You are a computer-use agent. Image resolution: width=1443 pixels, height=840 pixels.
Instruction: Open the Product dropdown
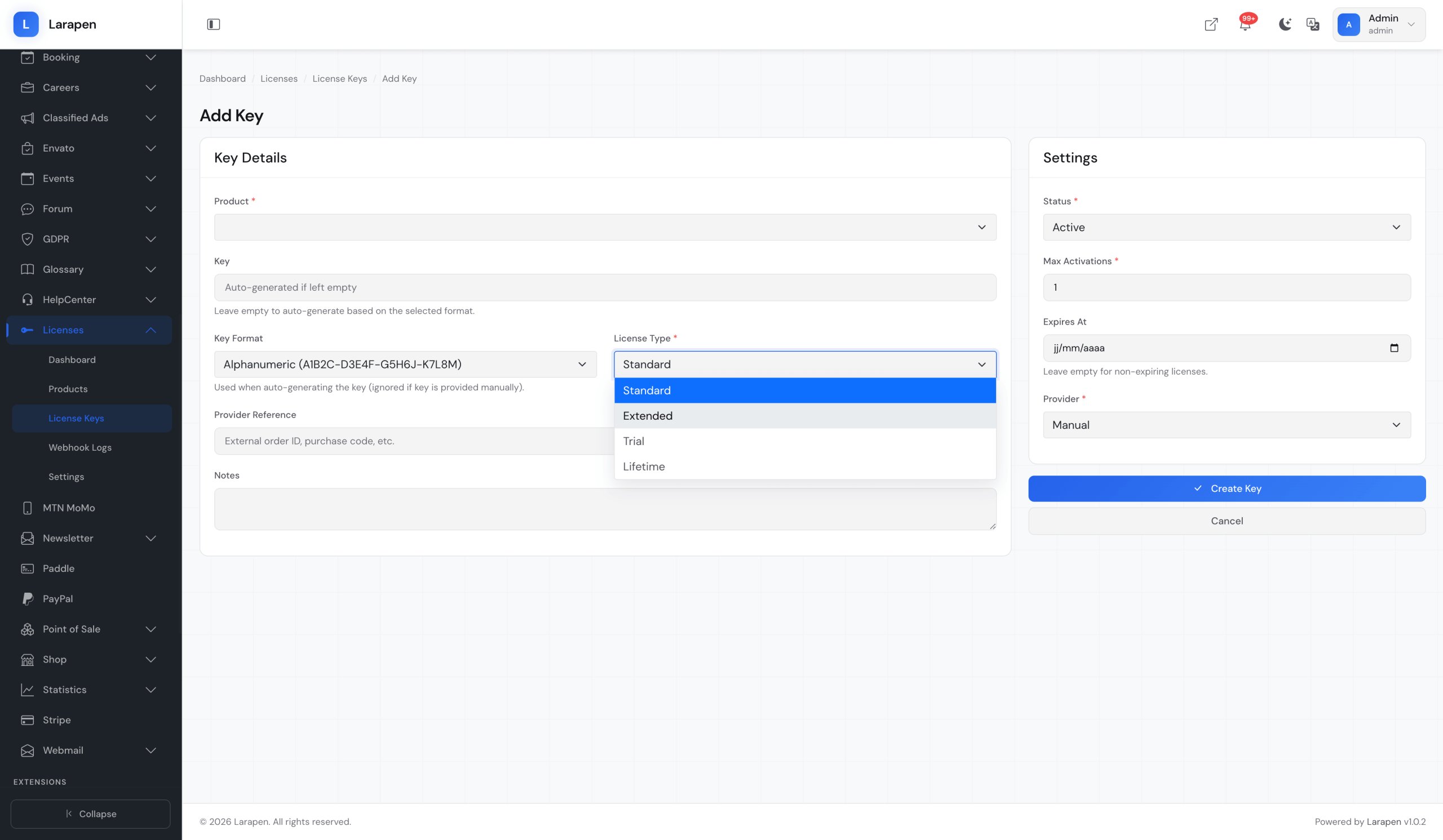point(605,227)
